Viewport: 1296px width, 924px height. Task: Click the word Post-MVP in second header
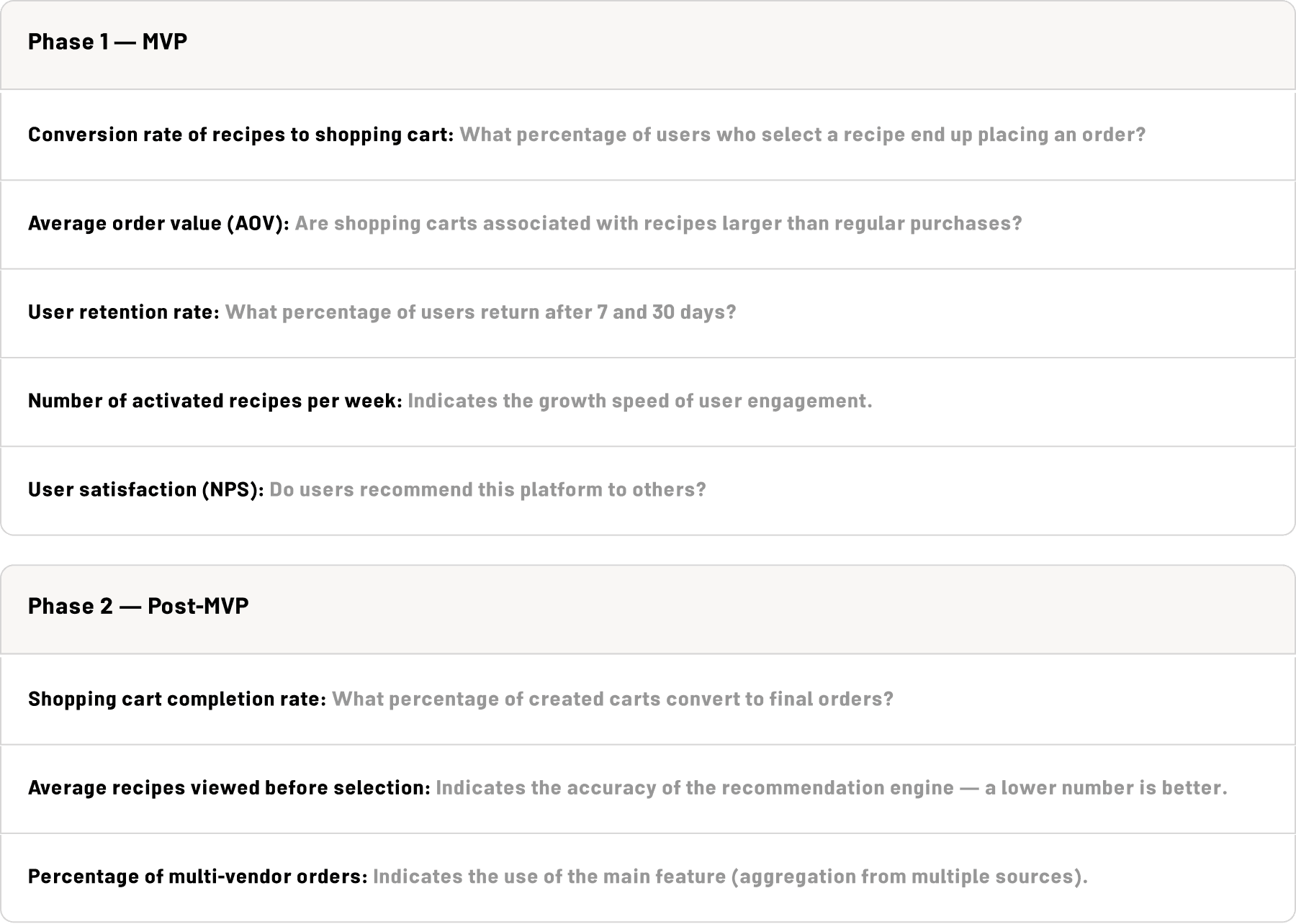(x=198, y=606)
